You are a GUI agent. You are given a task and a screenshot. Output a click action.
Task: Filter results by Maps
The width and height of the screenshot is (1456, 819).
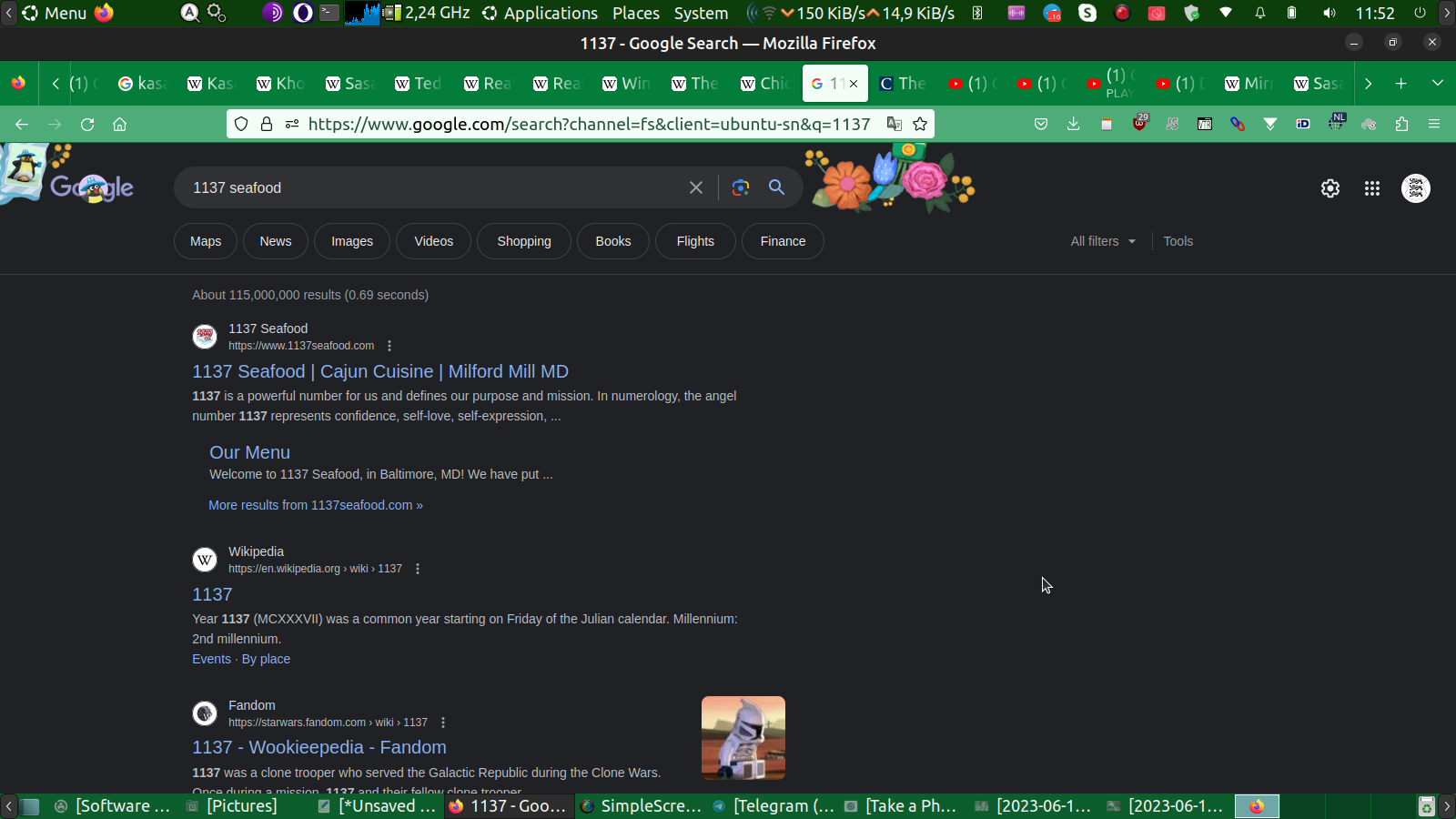pyautogui.click(x=206, y=241)
